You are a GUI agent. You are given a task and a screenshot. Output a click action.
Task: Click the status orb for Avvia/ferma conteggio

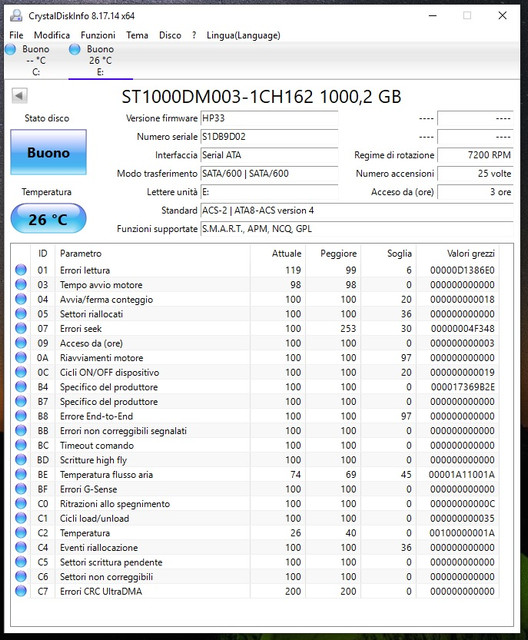coord(21,299)
